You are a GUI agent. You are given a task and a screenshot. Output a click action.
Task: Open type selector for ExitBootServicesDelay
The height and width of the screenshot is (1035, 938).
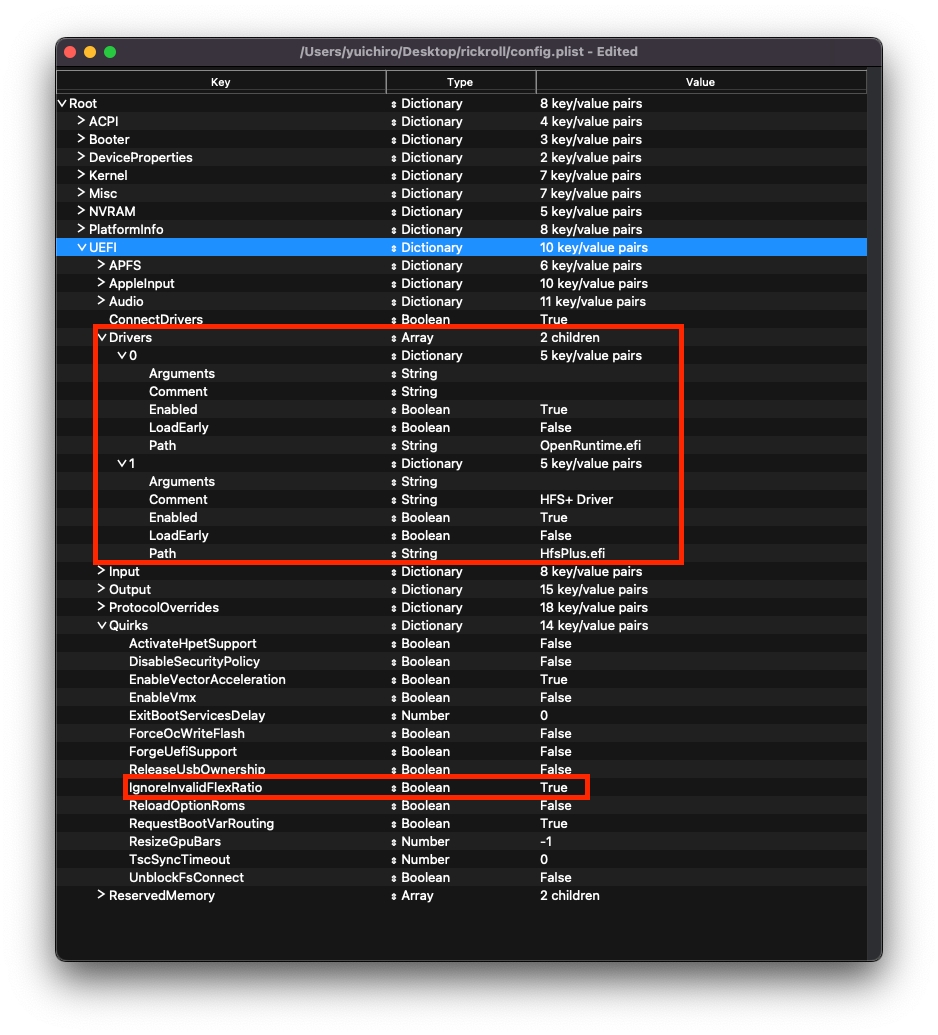point(393,716)
